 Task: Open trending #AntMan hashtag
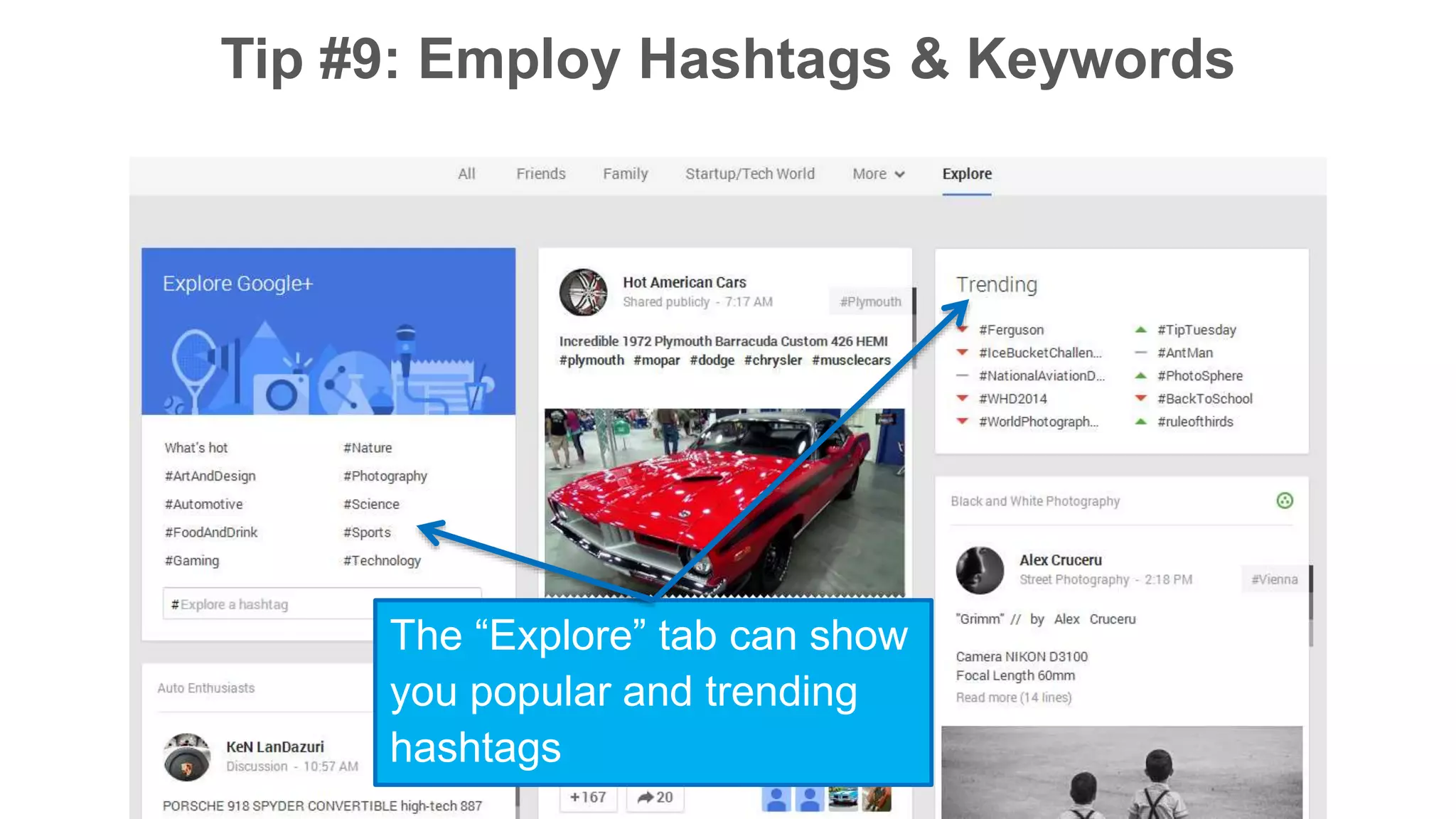1185,353
